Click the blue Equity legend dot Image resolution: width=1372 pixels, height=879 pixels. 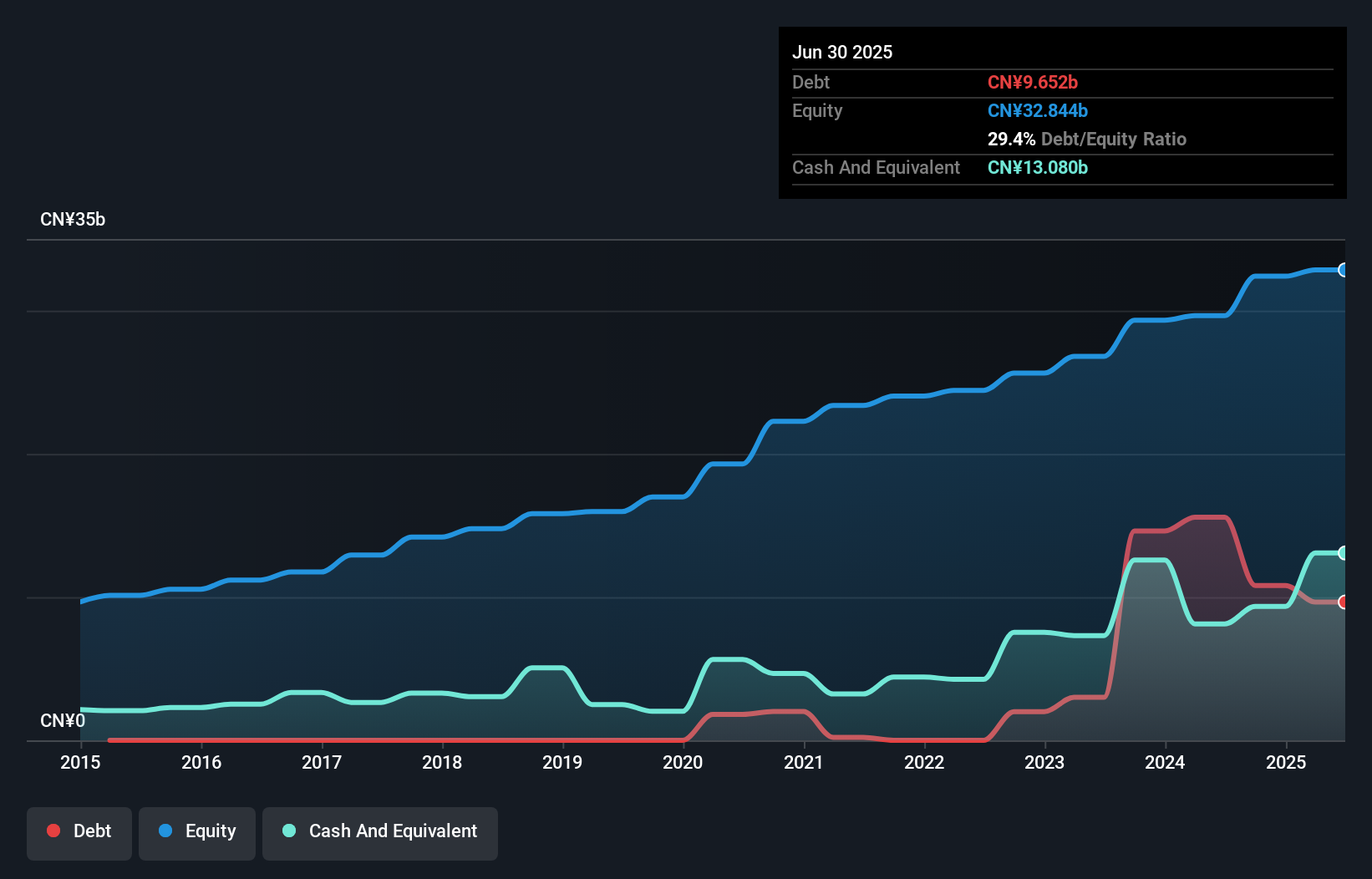pyautogui.click(x=165, y=831)
